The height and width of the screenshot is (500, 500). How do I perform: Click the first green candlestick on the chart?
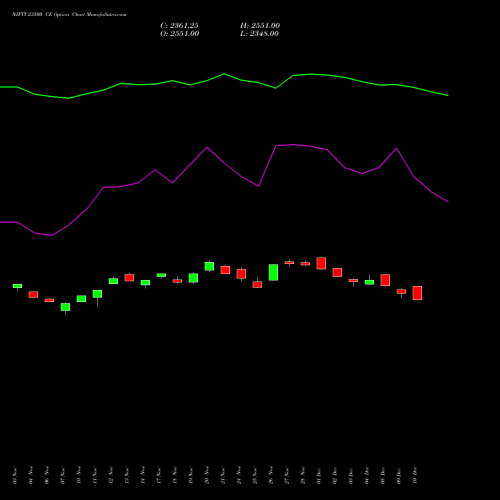(x=17, y=286)
